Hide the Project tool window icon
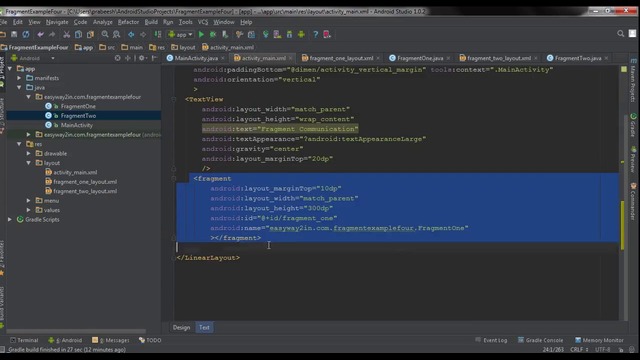640x360 pixels. (154, 58)
